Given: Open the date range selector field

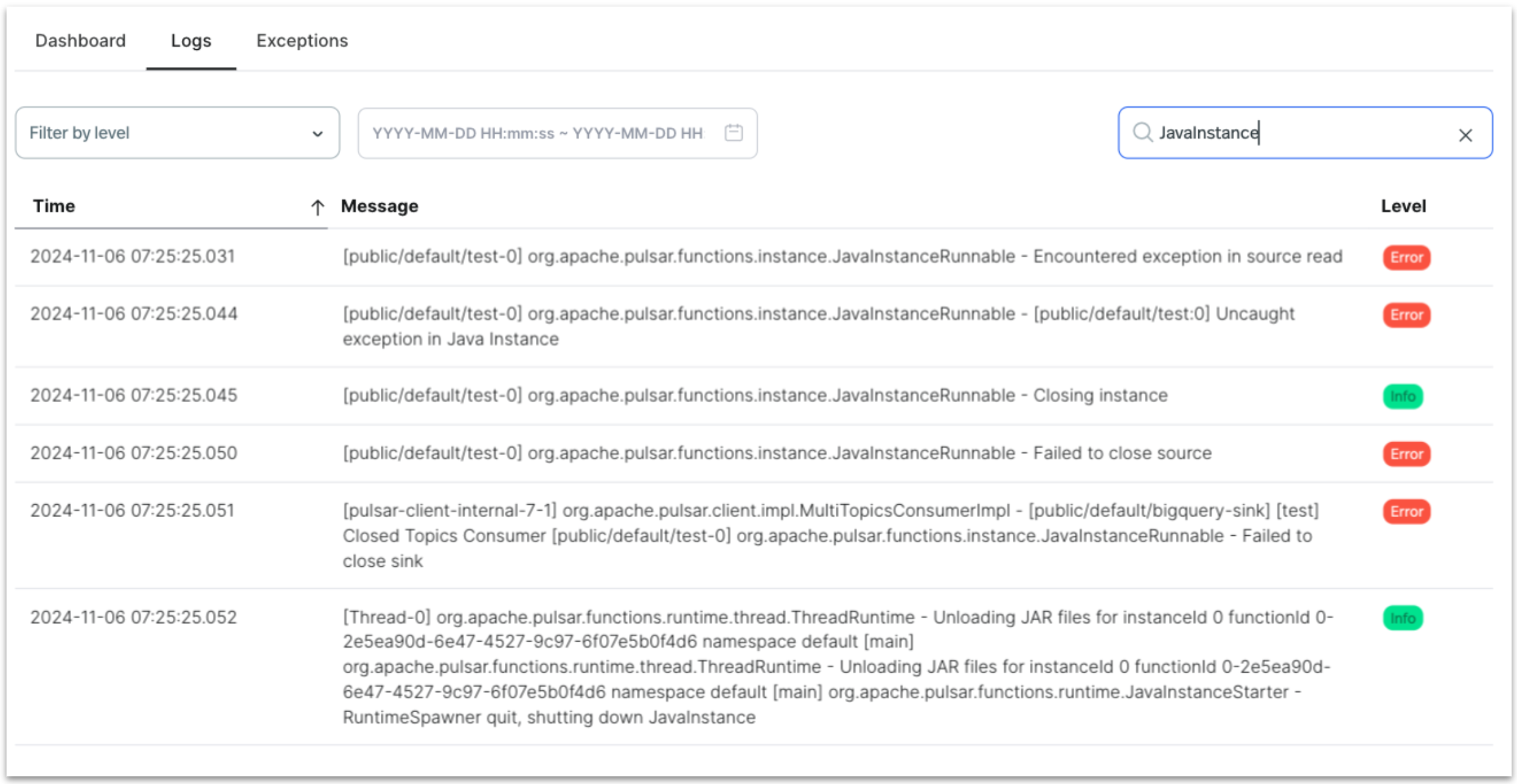Looking at the screenshot, I should (541, 133).
